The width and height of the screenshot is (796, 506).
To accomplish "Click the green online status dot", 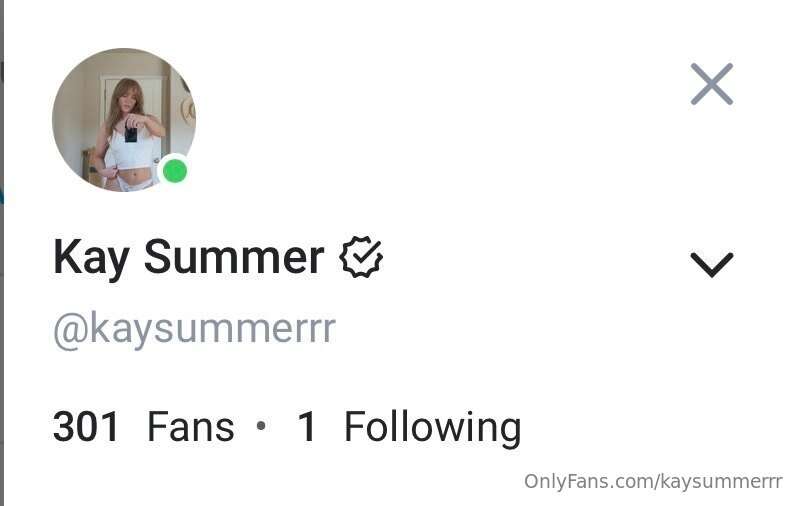I will [175, 171].
